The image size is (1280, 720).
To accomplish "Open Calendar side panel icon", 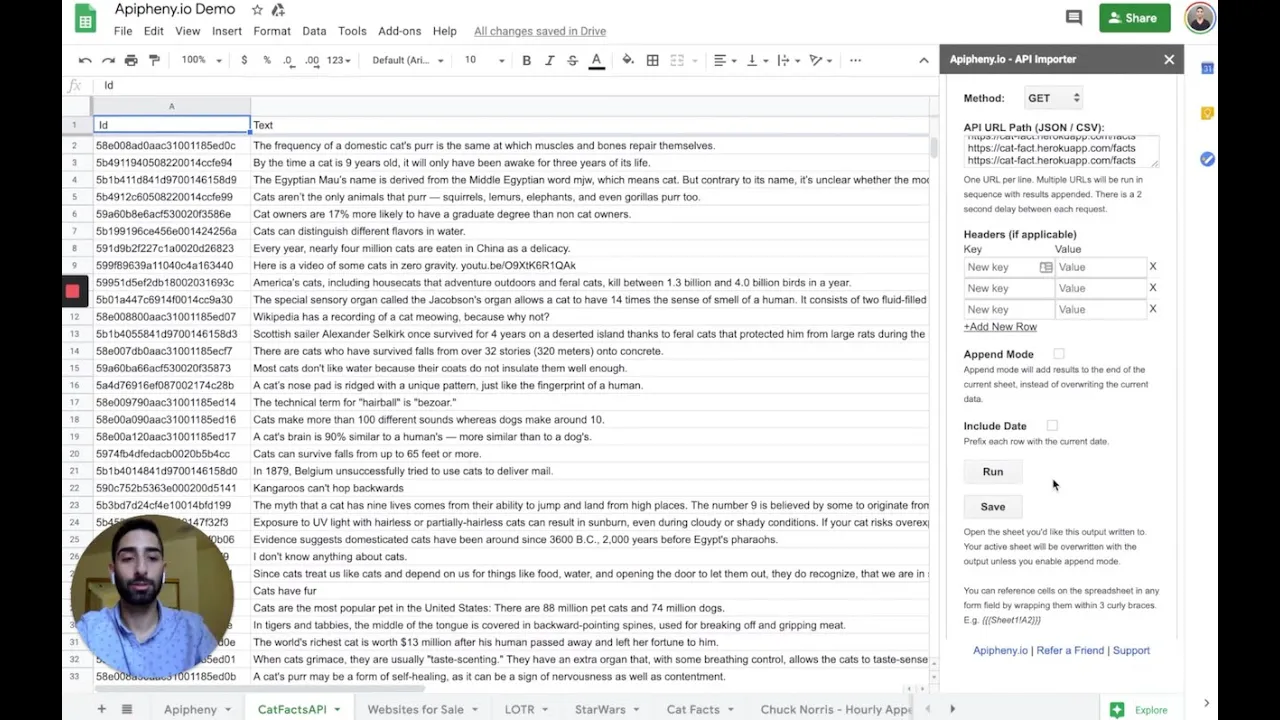I will pos(1207,68).
